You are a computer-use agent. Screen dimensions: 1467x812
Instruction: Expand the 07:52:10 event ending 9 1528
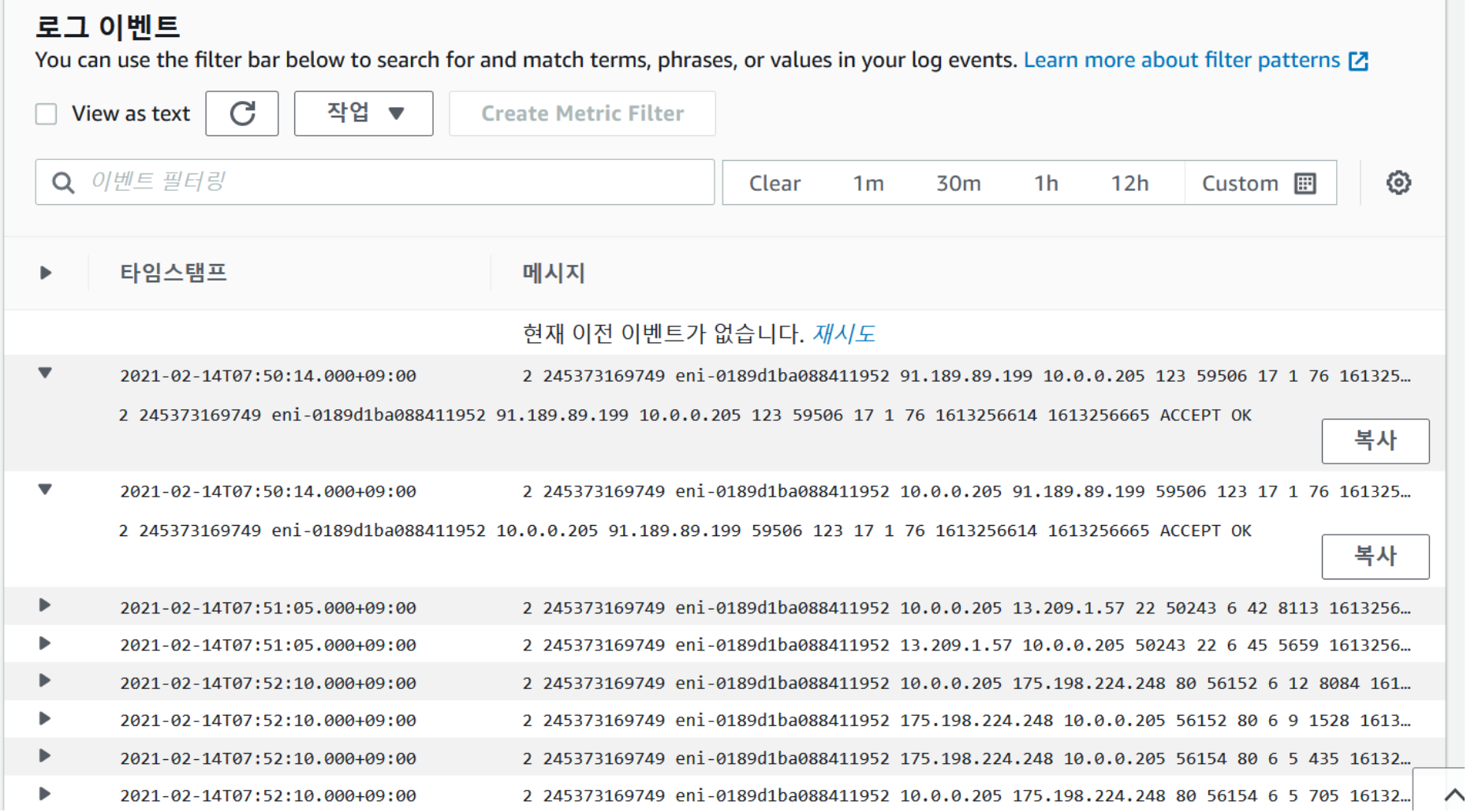(x=45, y=718)
